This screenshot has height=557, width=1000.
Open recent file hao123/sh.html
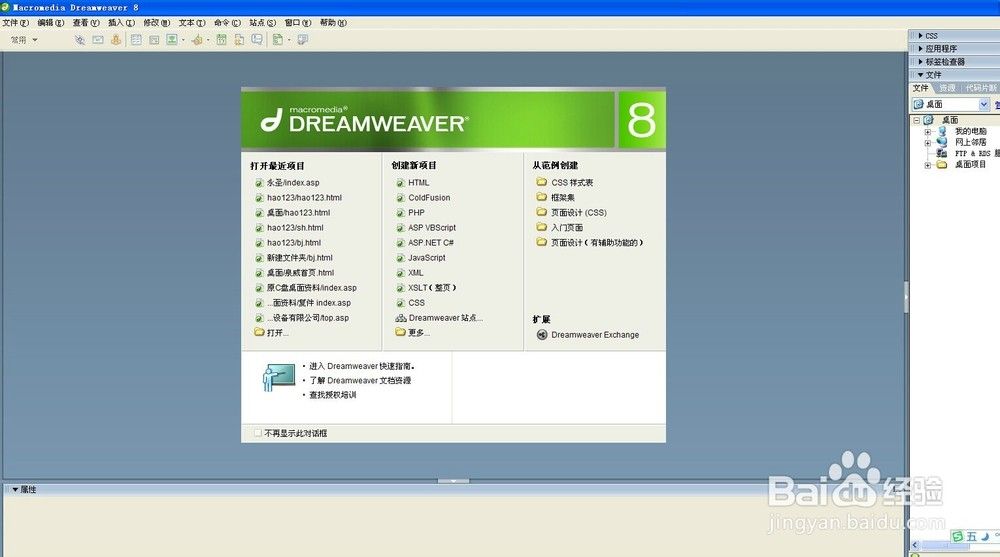295,228
